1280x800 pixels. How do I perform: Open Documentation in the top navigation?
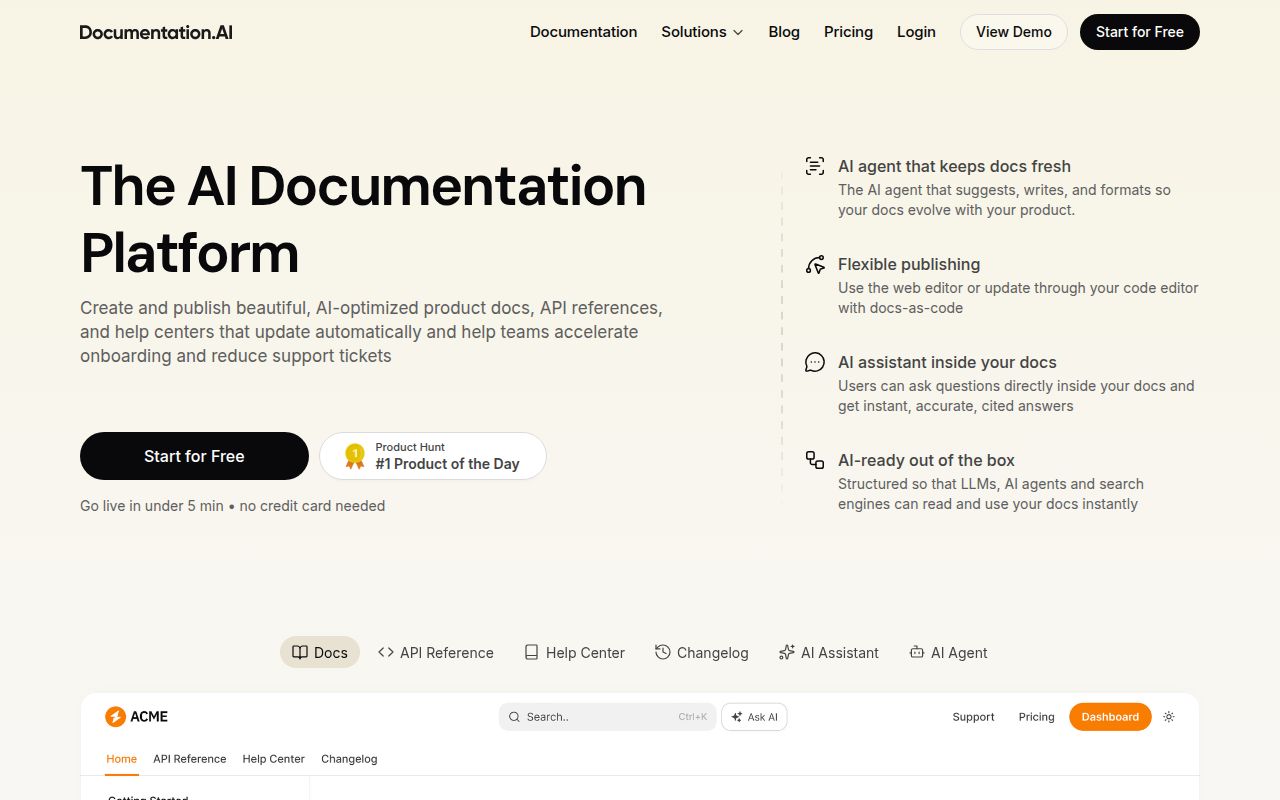(x=583, y=32)
